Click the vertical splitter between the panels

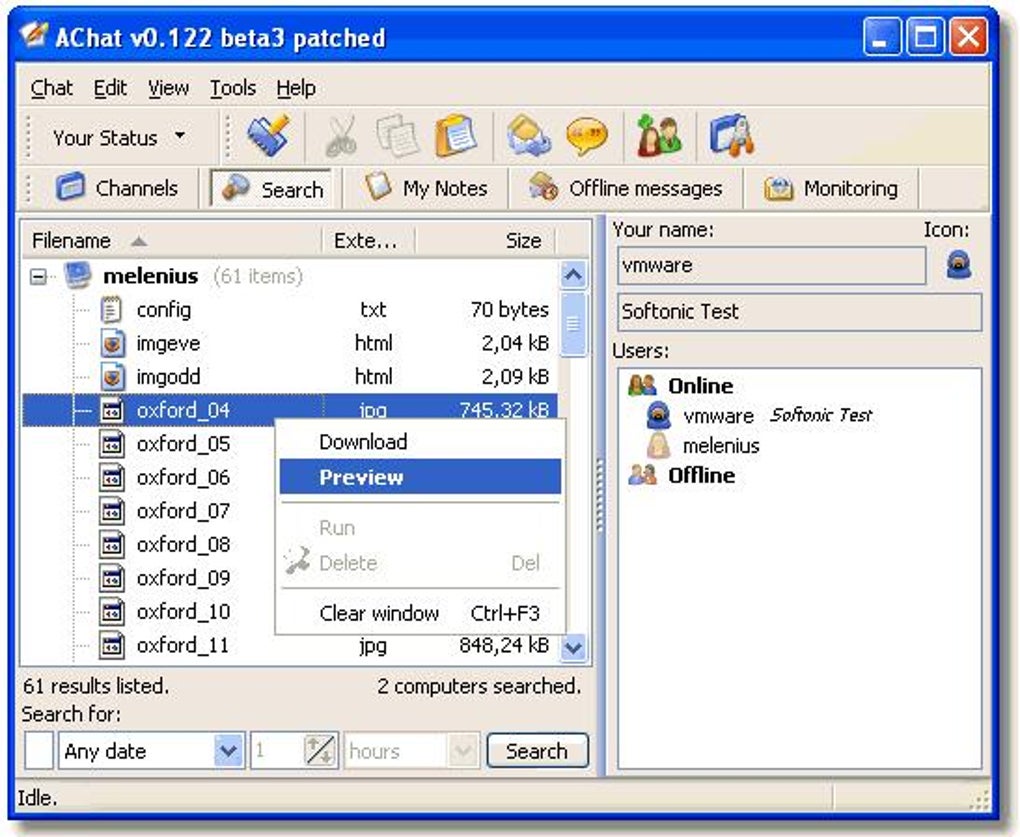(600, 496)
